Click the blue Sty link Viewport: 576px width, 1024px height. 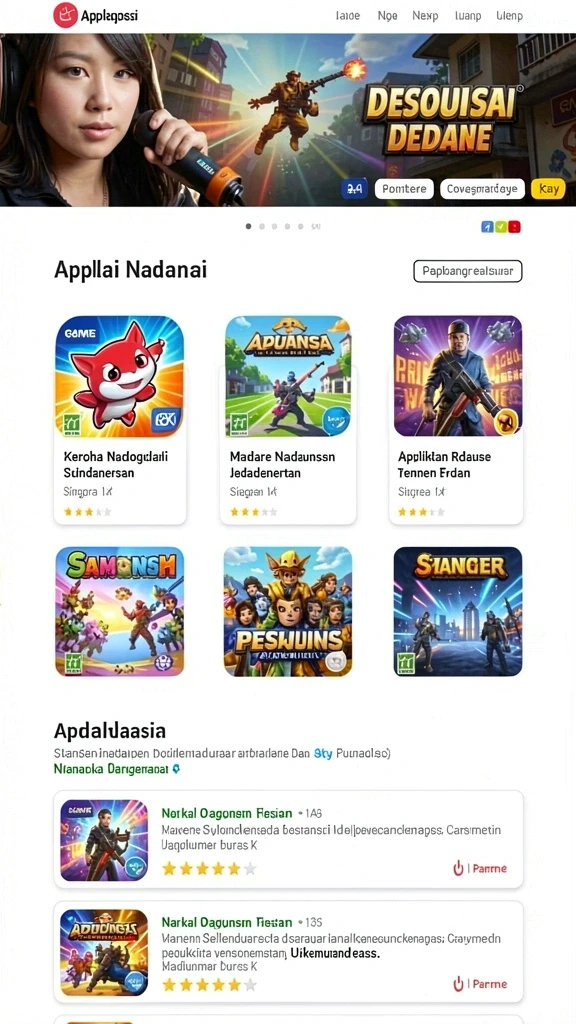[323, 754]
